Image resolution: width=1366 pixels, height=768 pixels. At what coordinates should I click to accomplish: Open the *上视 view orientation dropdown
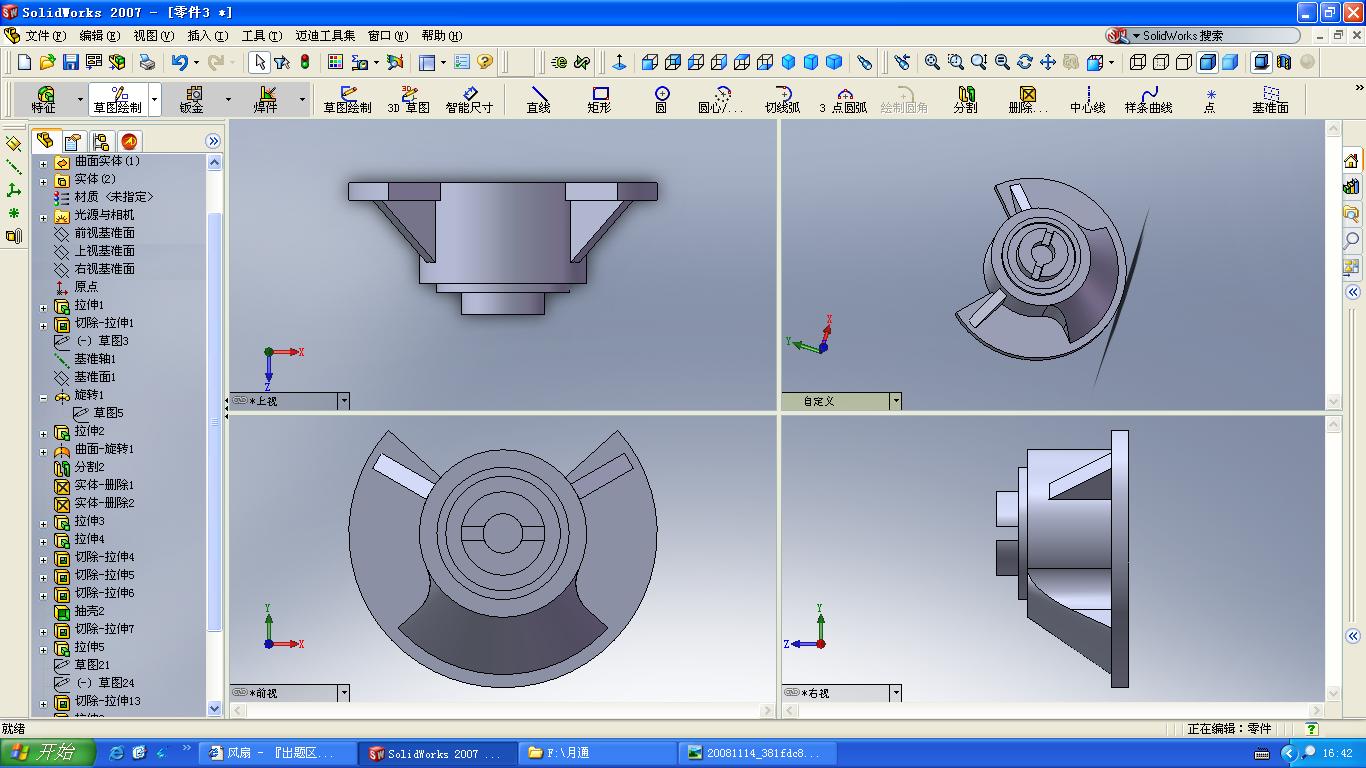click(343, 401)
